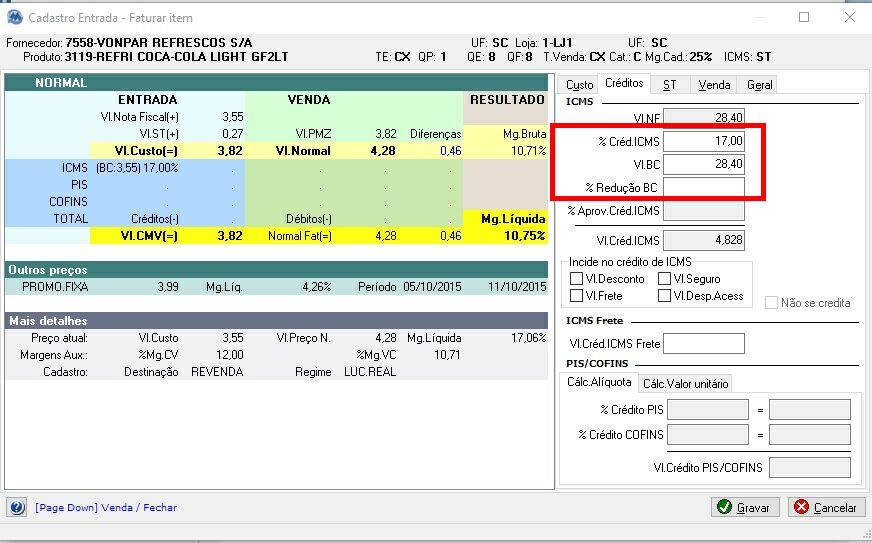Toggle the Não se credita checkbox
This screenshot has width=872, height=543.
771,303
